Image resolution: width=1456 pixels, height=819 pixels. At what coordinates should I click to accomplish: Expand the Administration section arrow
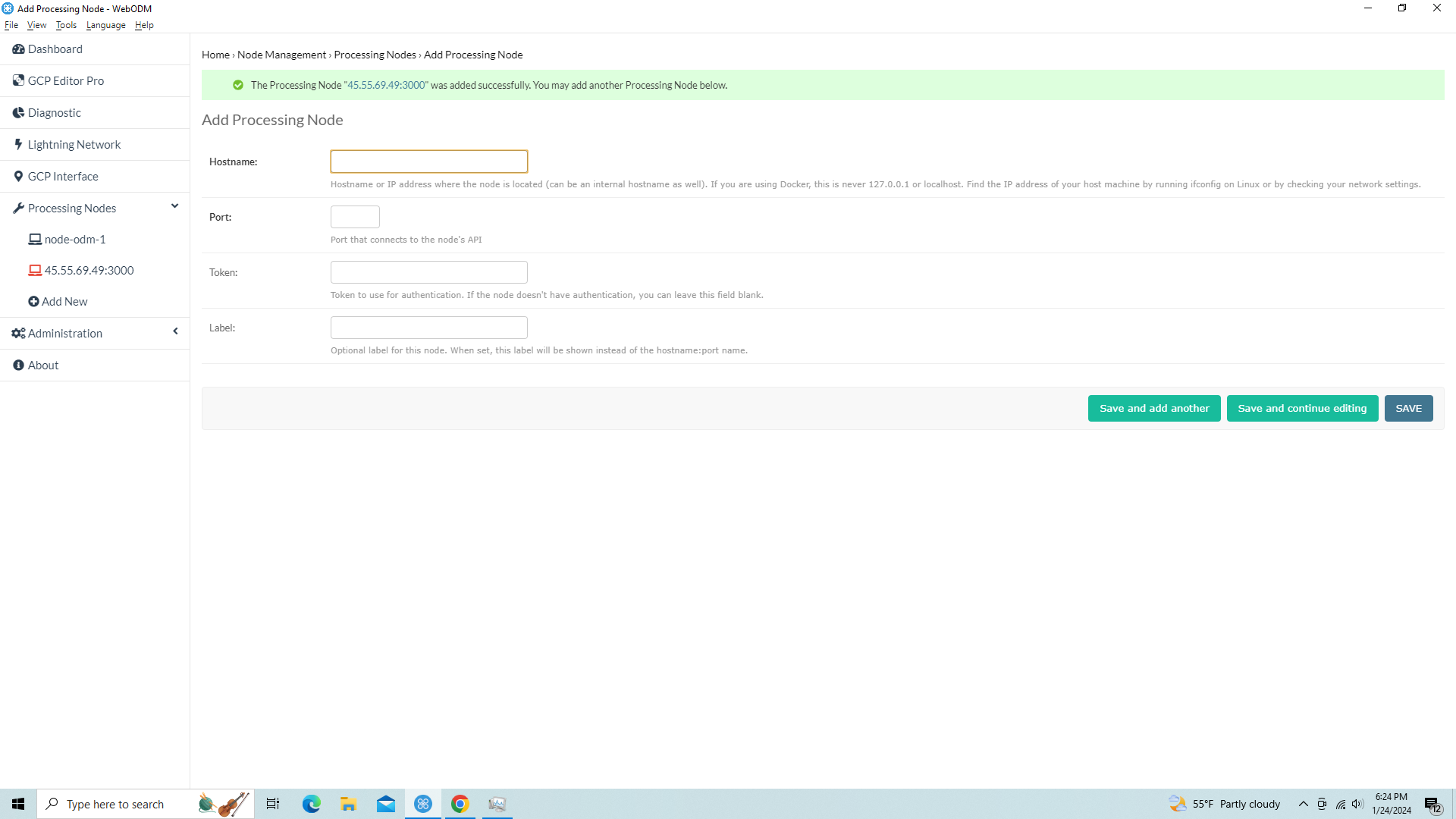[x=175, y=331]
